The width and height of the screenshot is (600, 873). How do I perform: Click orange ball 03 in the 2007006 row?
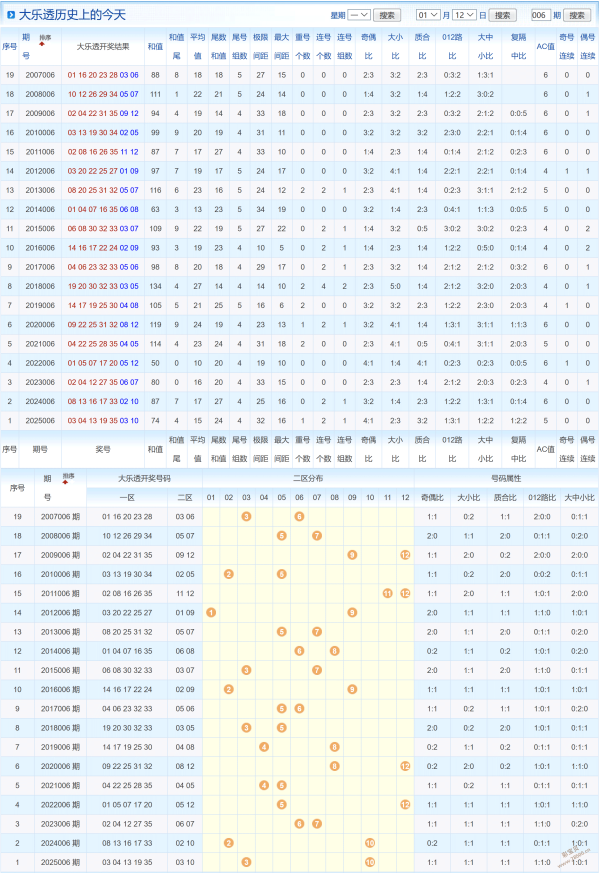[x=246, y=516]
